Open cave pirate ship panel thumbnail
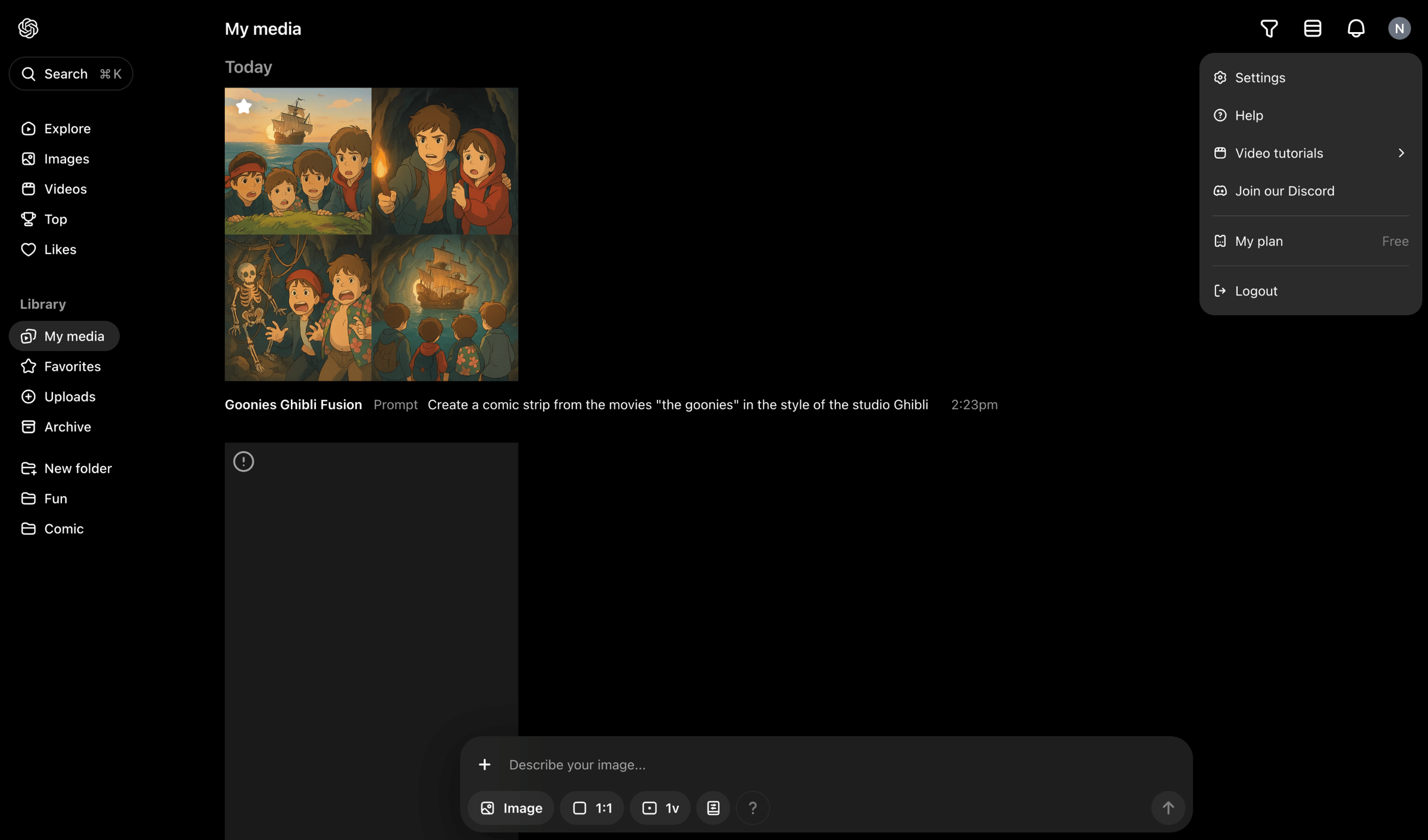The width and height of the screenshot is (1428, 840). click(x=445, y=308)
